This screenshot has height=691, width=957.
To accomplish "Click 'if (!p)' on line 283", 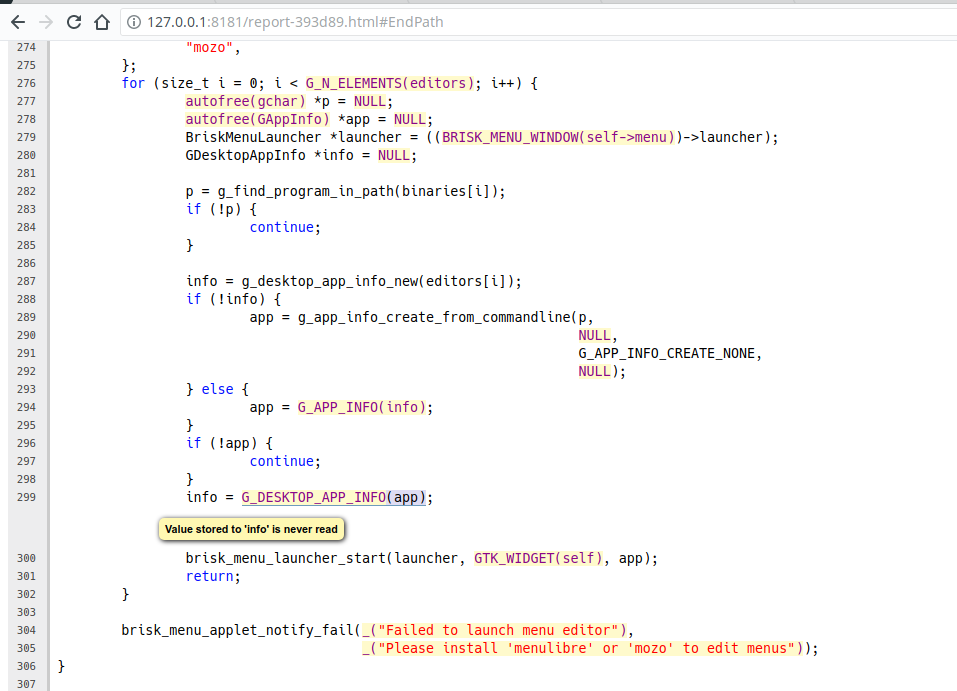I will pyautogui.click(x=214, y=209).
